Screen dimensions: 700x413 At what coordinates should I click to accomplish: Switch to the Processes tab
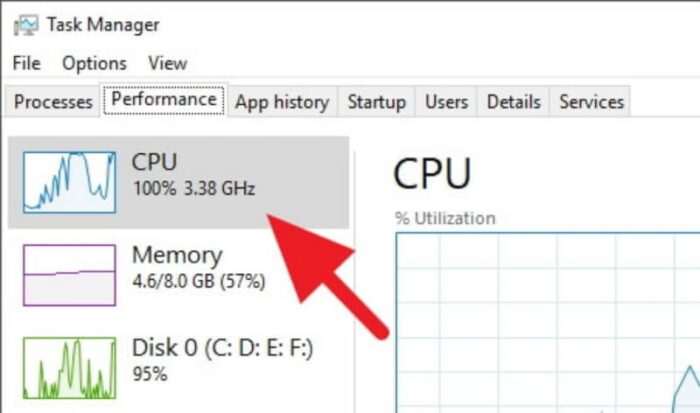point(53,102)
